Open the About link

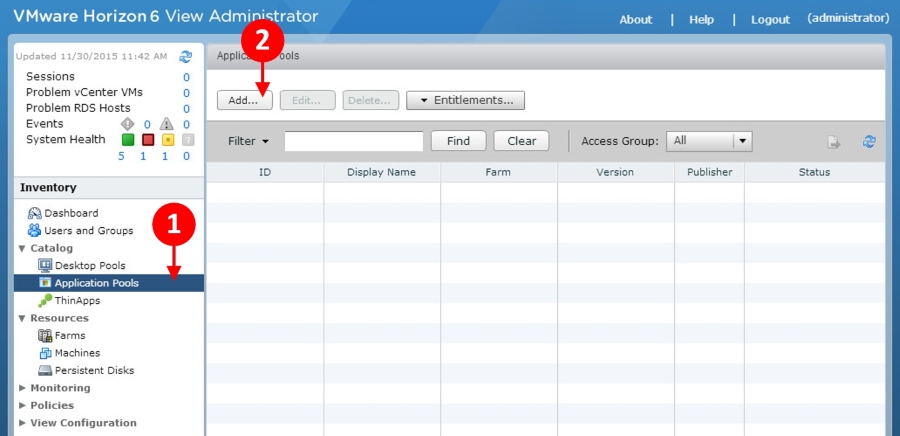[x=635, y=20]
